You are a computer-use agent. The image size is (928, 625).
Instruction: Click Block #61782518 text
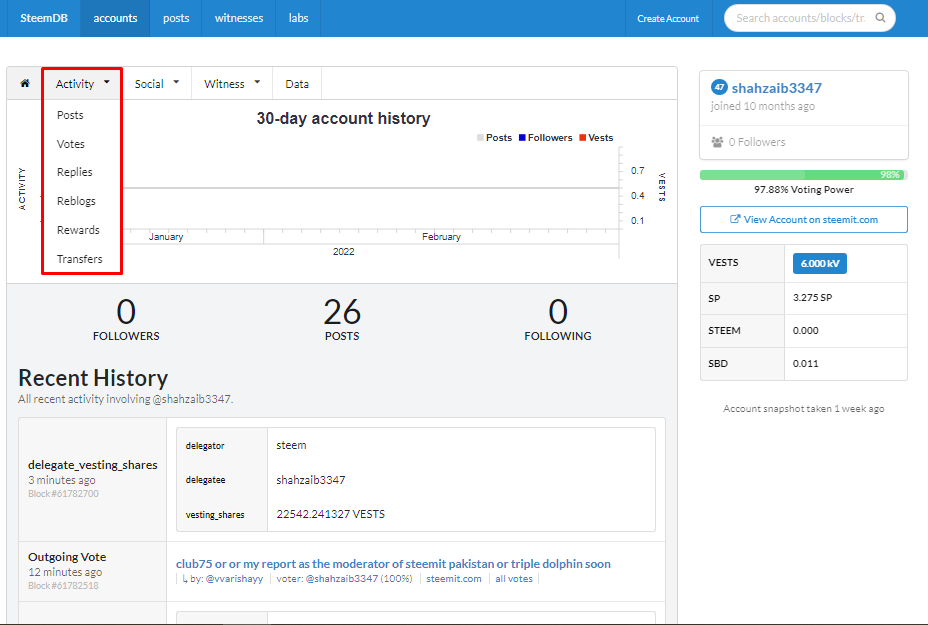click(63, 585)
